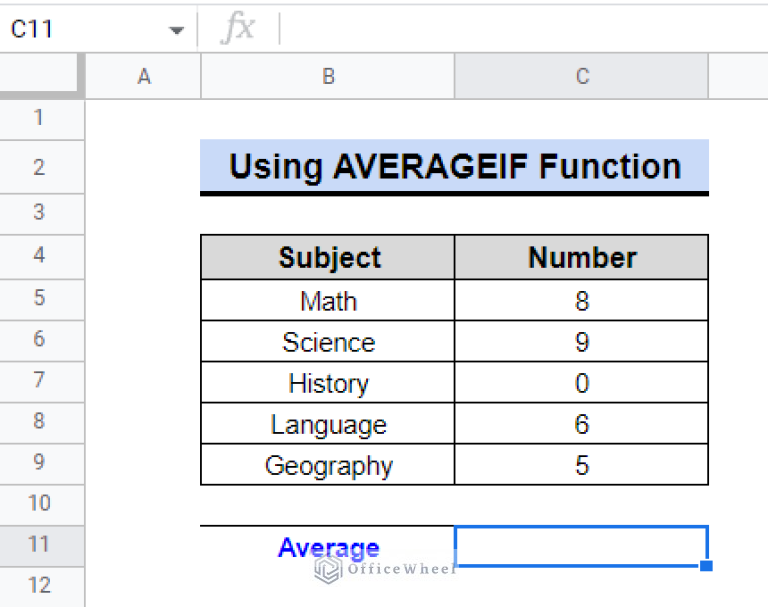Select column C header
Screen dimensions: 768x607
point(581,77)
